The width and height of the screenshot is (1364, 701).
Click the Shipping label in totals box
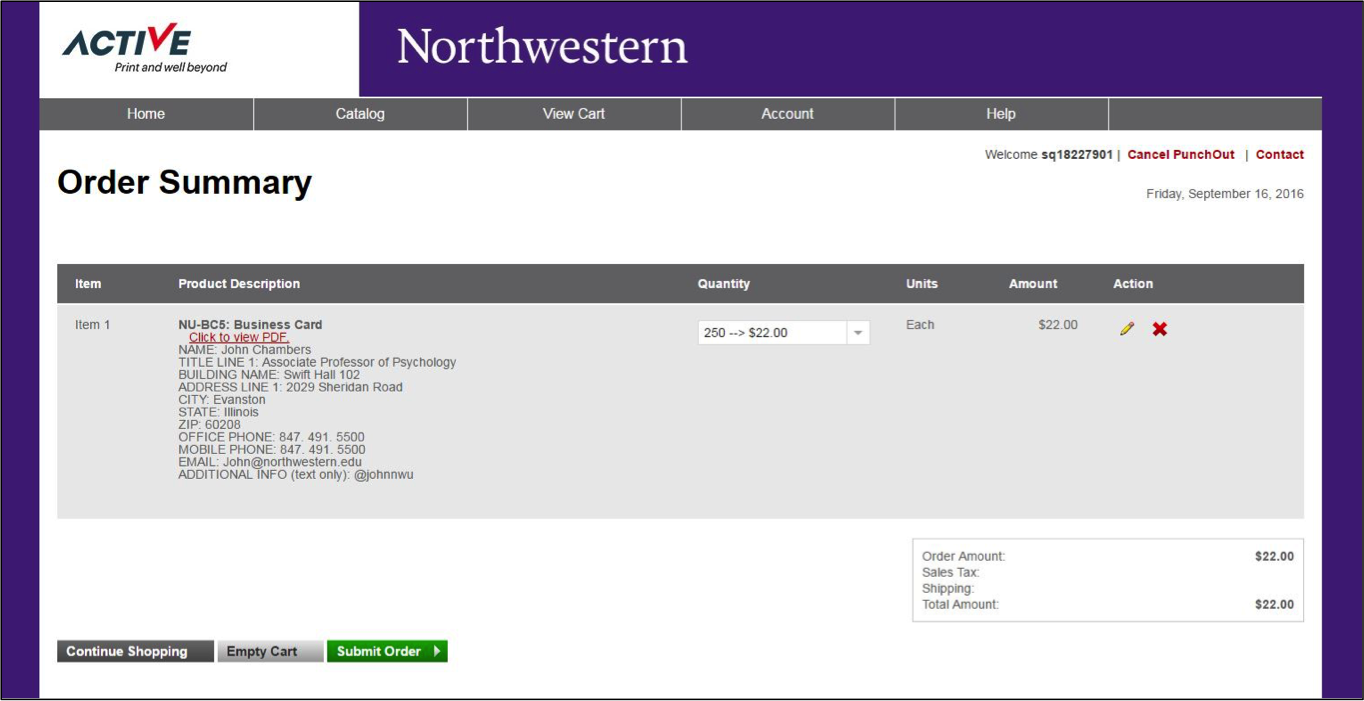(x=948, y=589)
